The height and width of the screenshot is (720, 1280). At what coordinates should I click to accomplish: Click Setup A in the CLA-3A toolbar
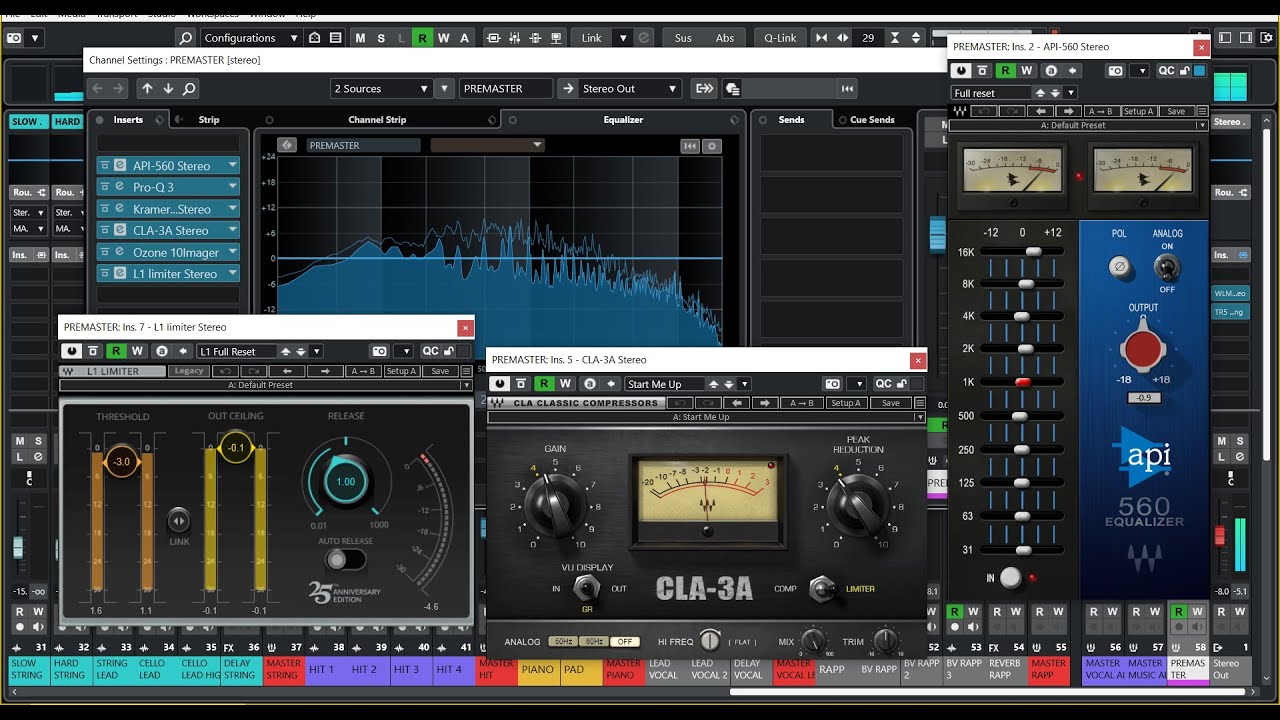[845, 403]
